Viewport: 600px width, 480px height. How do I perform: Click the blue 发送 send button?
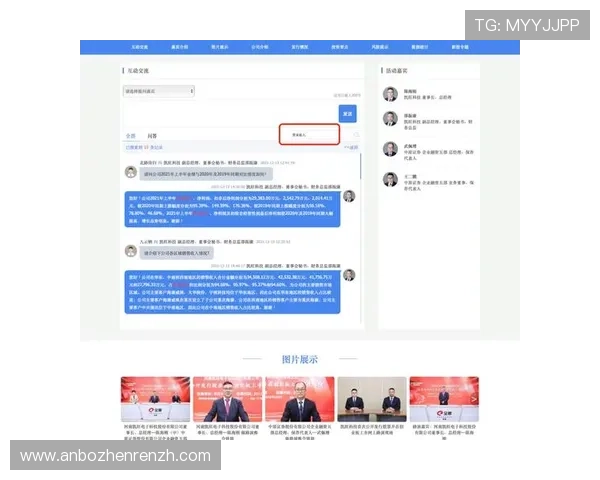(347, 114)
